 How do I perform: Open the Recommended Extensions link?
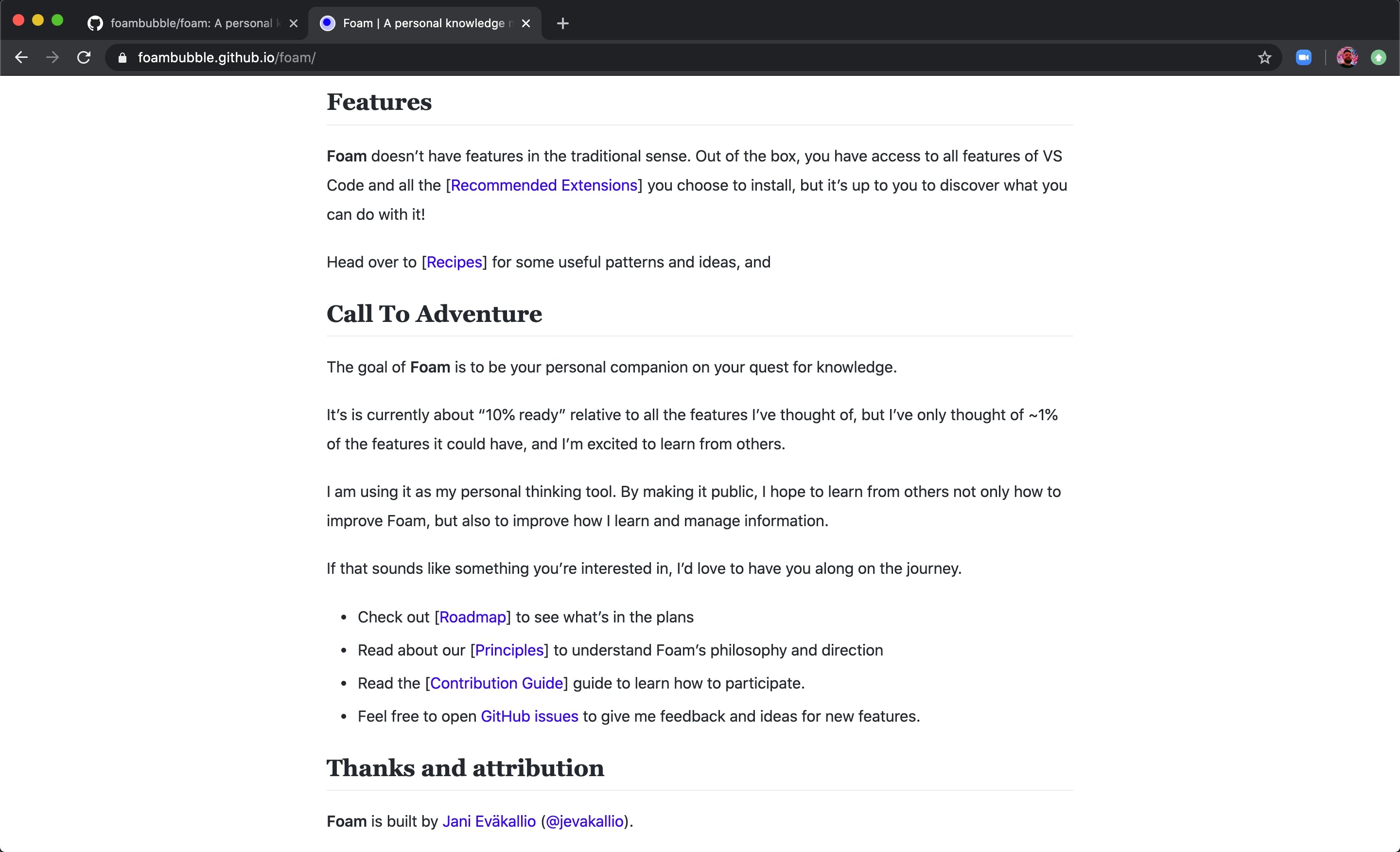544,185
